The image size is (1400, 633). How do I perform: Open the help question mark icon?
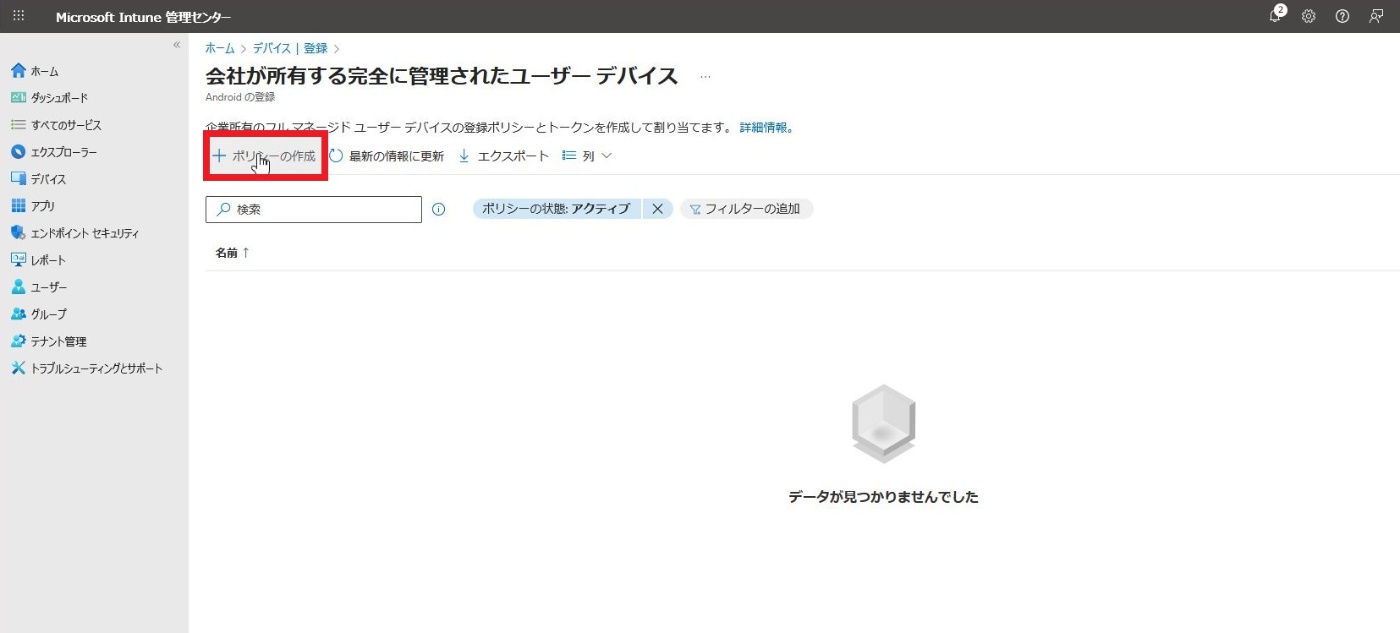1342,16
